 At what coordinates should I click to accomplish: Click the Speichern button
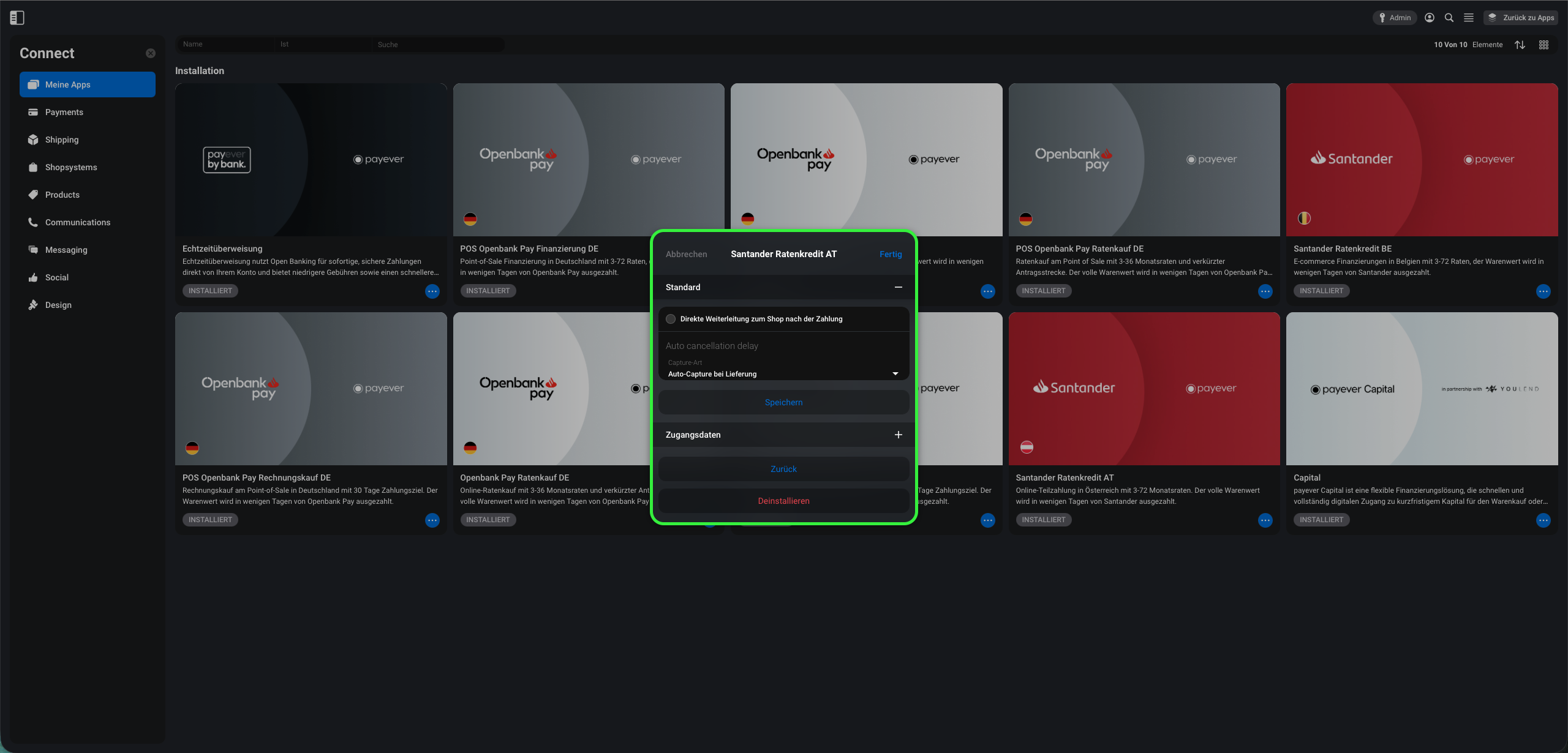[x=784, y=402]
